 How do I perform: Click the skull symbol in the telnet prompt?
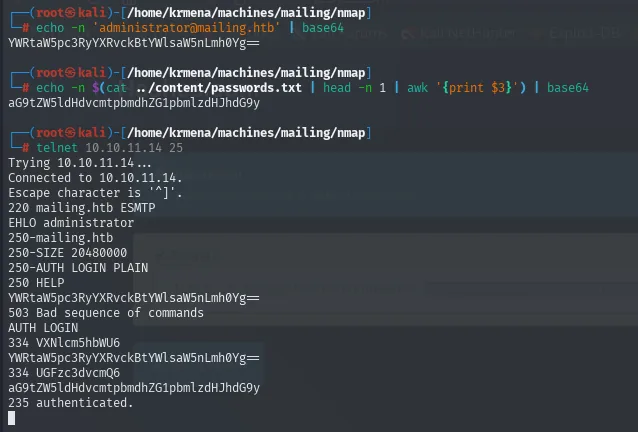(x=70, y=133)
